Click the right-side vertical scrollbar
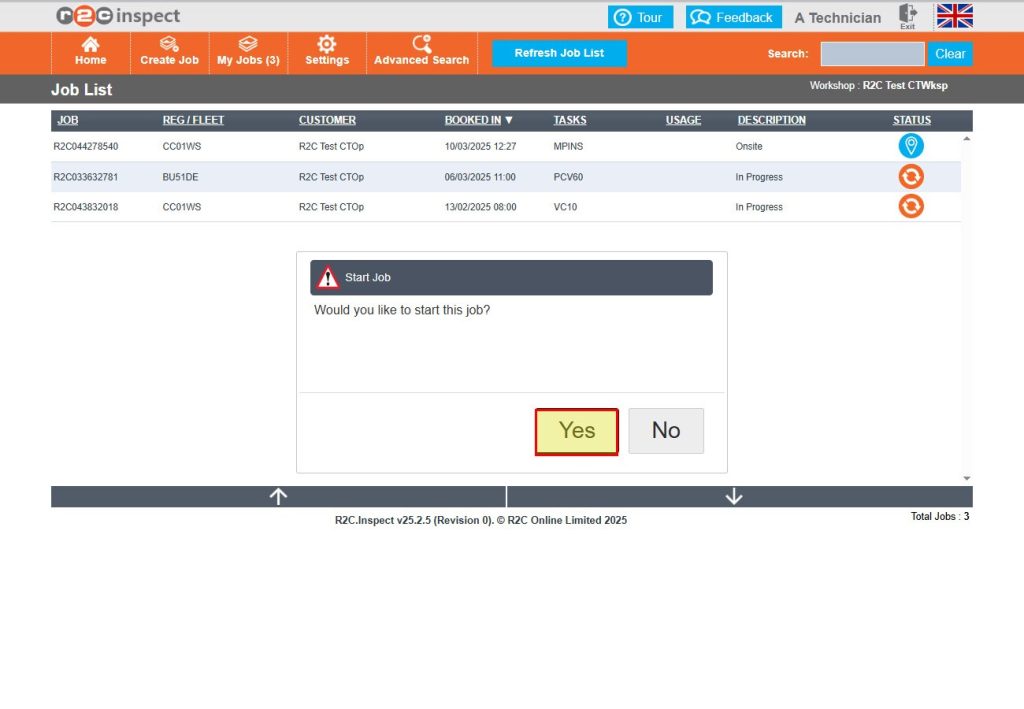 click(966, 300)
